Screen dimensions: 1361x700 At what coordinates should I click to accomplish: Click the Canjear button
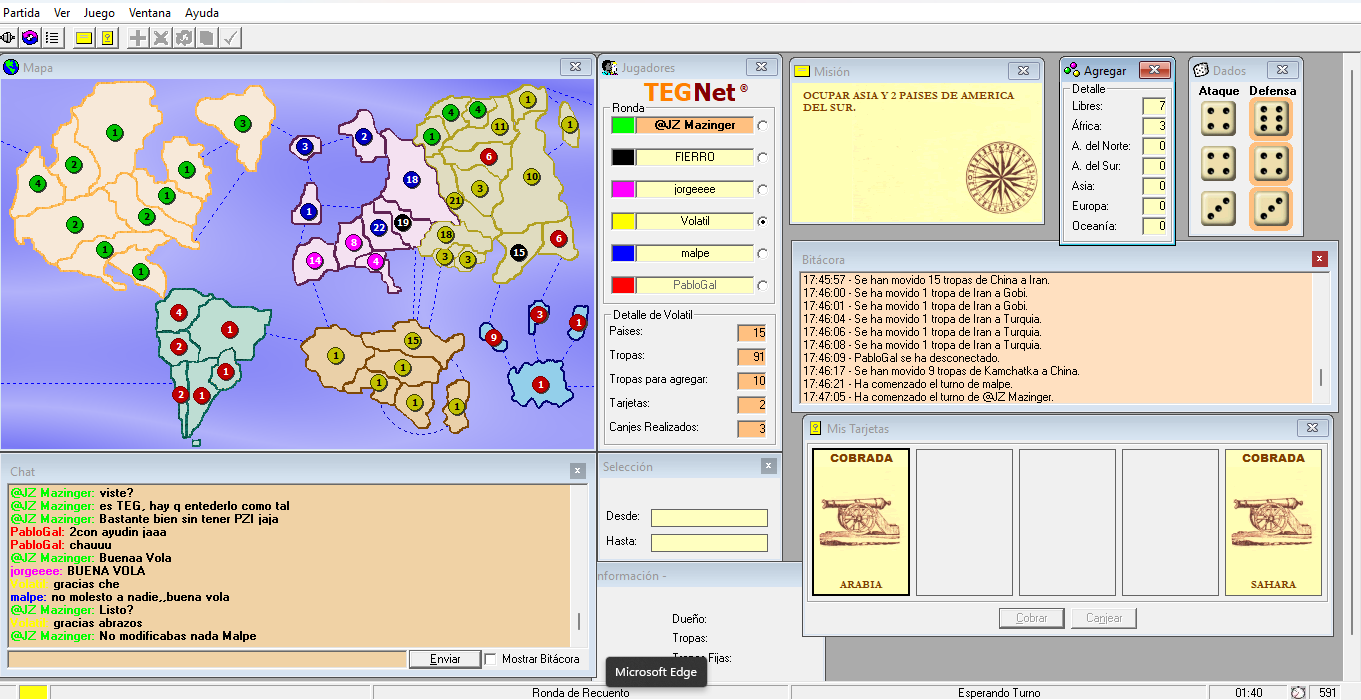(1104, 618)
